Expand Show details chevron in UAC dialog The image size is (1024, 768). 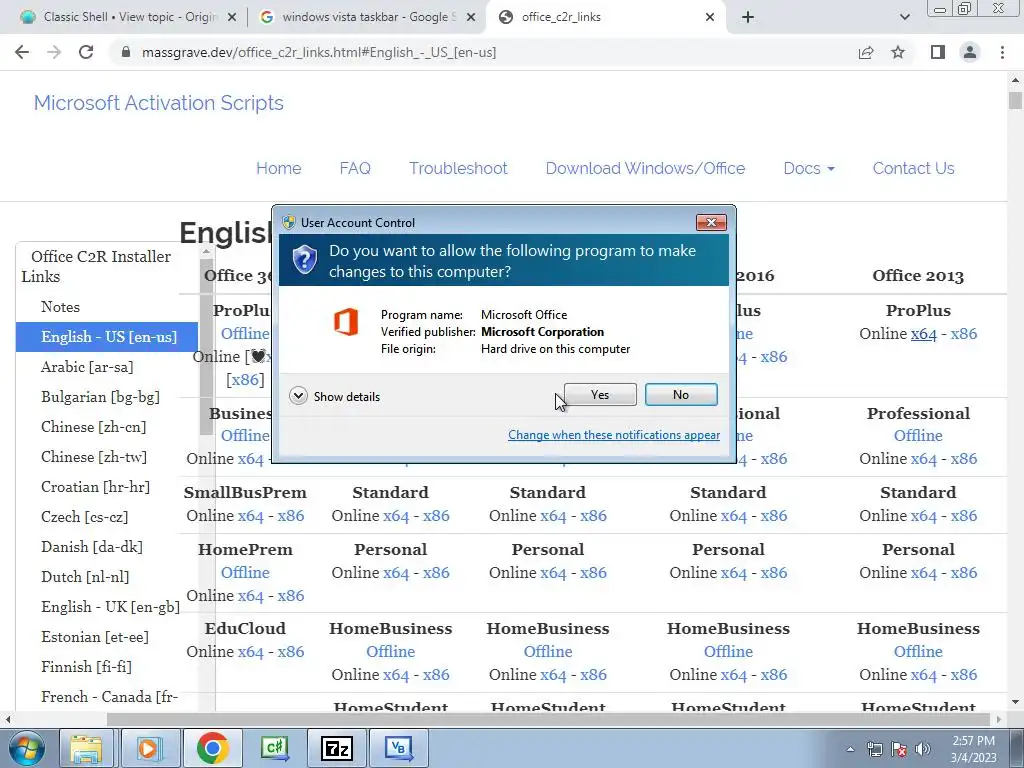pos(298,396)
